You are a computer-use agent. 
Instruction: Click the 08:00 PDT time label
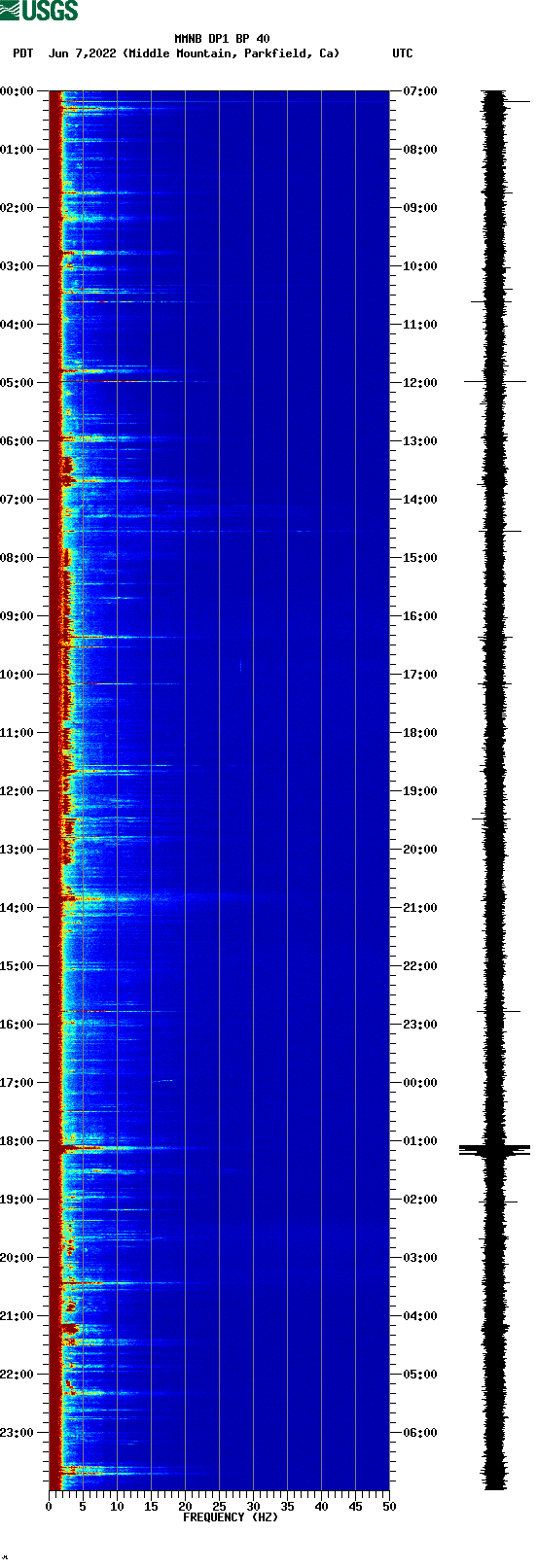(18, 558)
